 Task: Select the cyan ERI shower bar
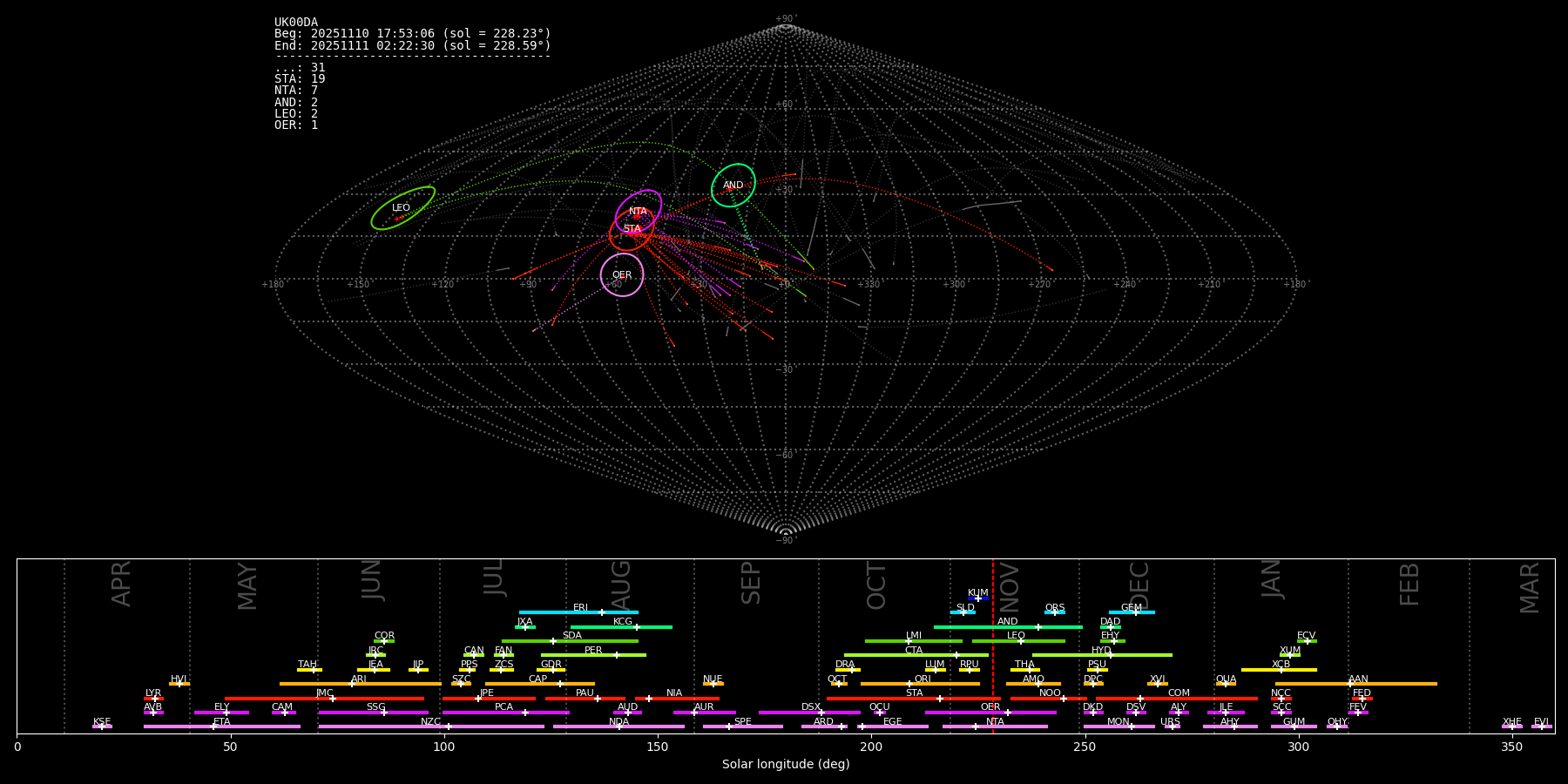(x=578, y=612)
